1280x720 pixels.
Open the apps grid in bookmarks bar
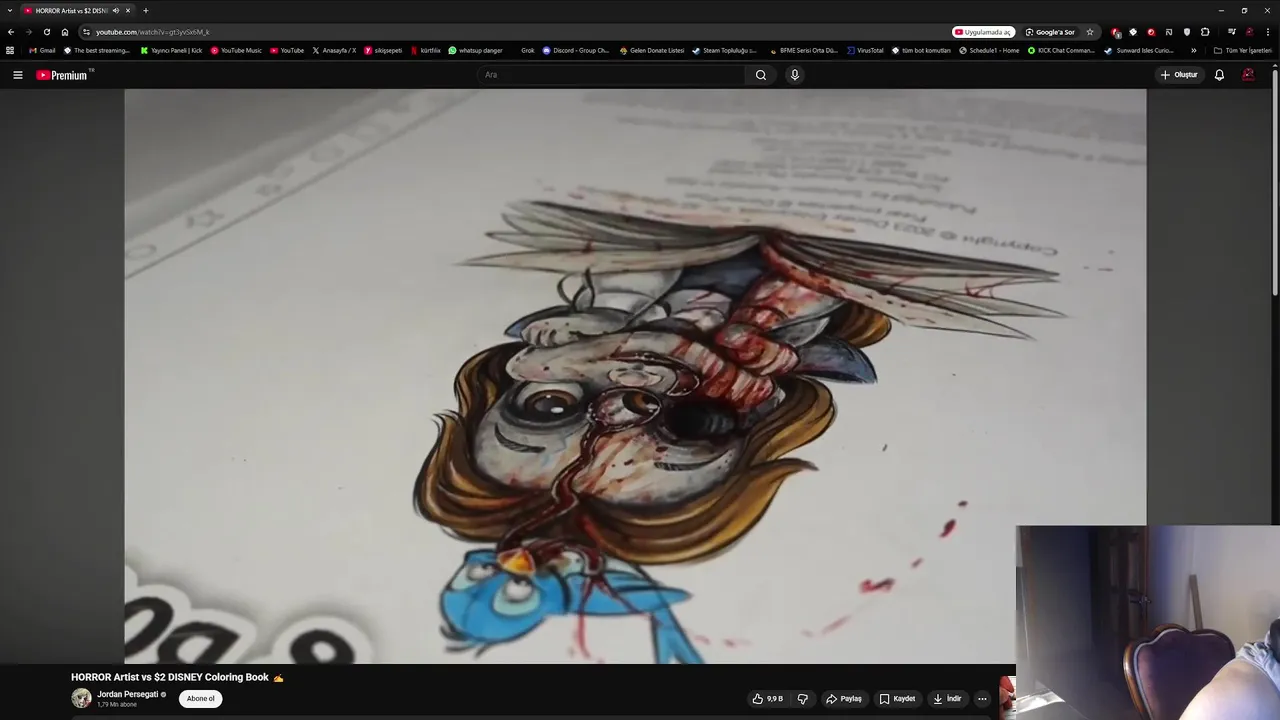[x=10, y=50]
